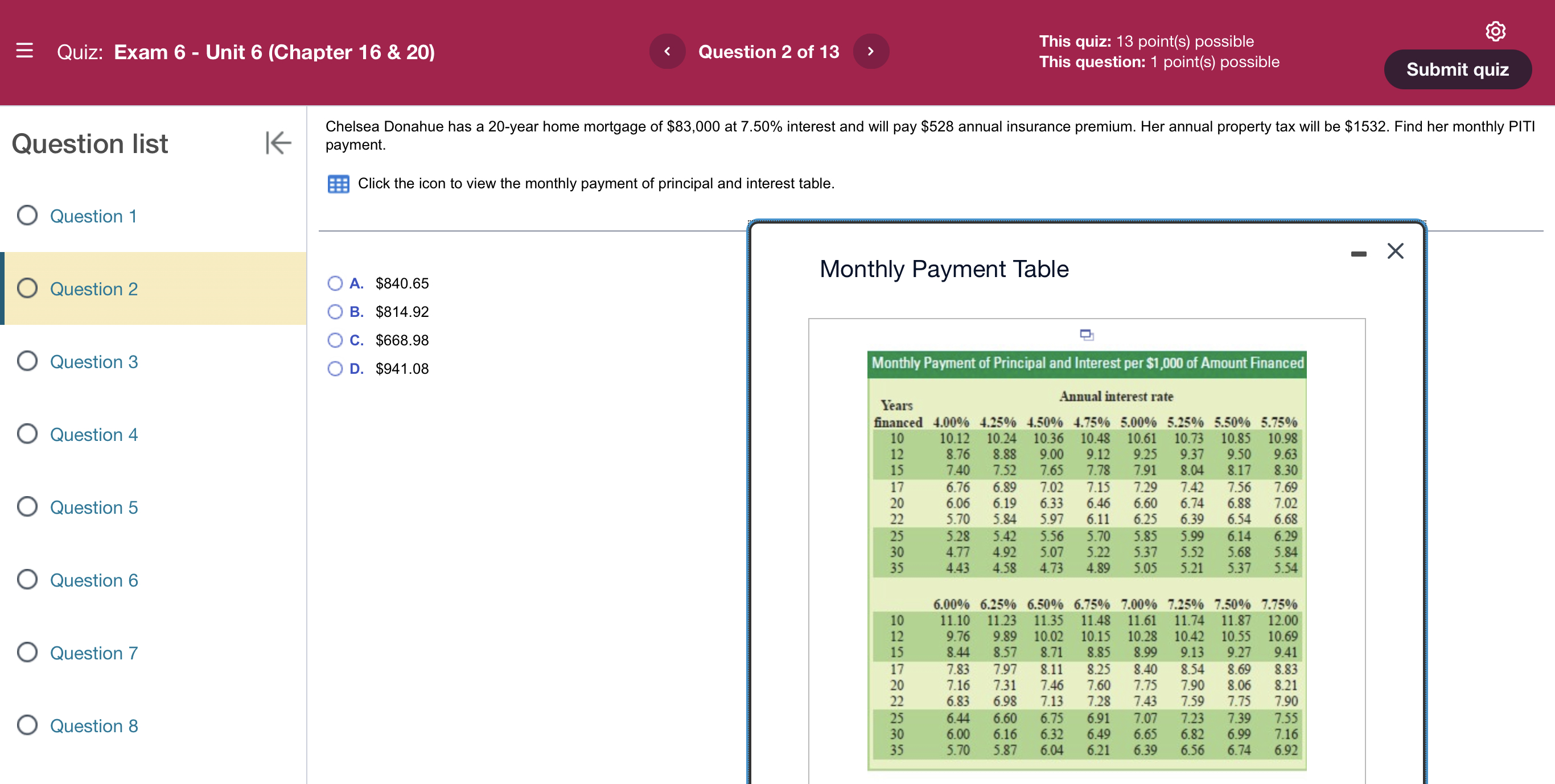1555x784 pixels.
Task: Open Question 8 from the list
Action: 93,725
